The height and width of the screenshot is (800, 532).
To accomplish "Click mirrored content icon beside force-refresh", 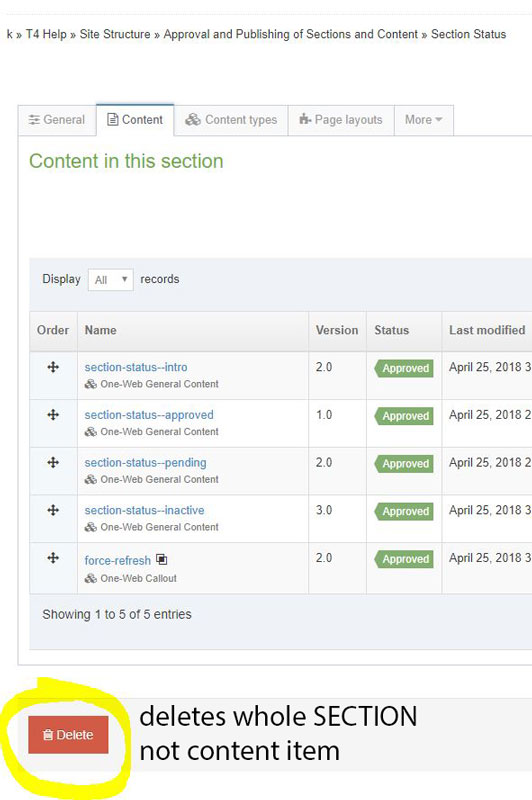I will click(162, 560).
